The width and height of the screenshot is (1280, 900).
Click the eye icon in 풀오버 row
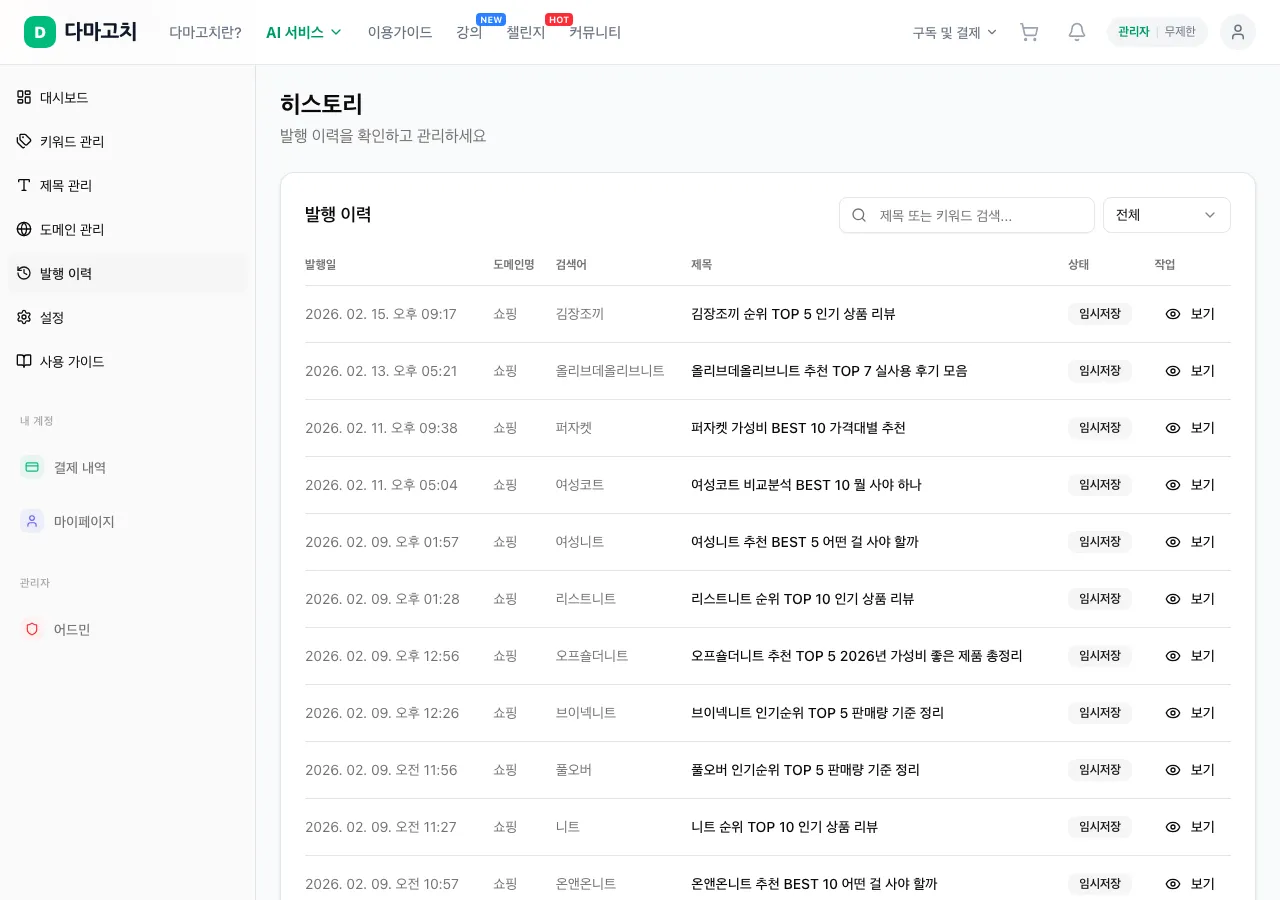tap(1173, 770)
